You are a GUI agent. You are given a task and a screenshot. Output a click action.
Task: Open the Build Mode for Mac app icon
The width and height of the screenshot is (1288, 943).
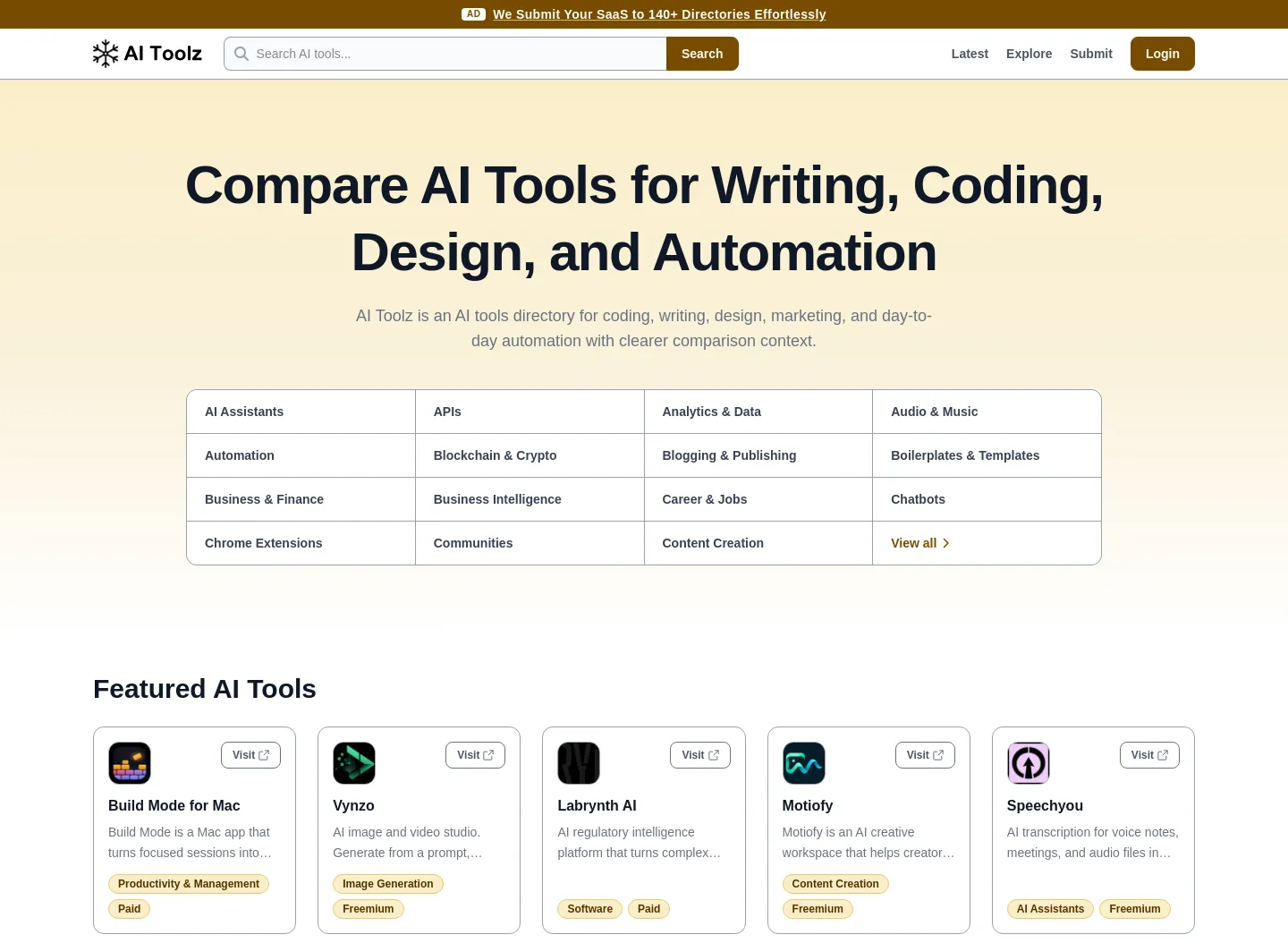[x=130, y=763]
